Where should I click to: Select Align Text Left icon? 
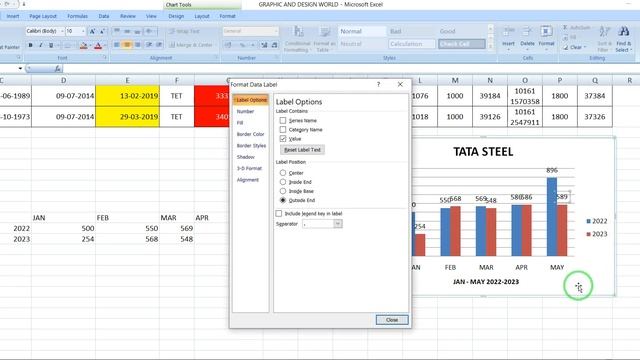point(117,44)
